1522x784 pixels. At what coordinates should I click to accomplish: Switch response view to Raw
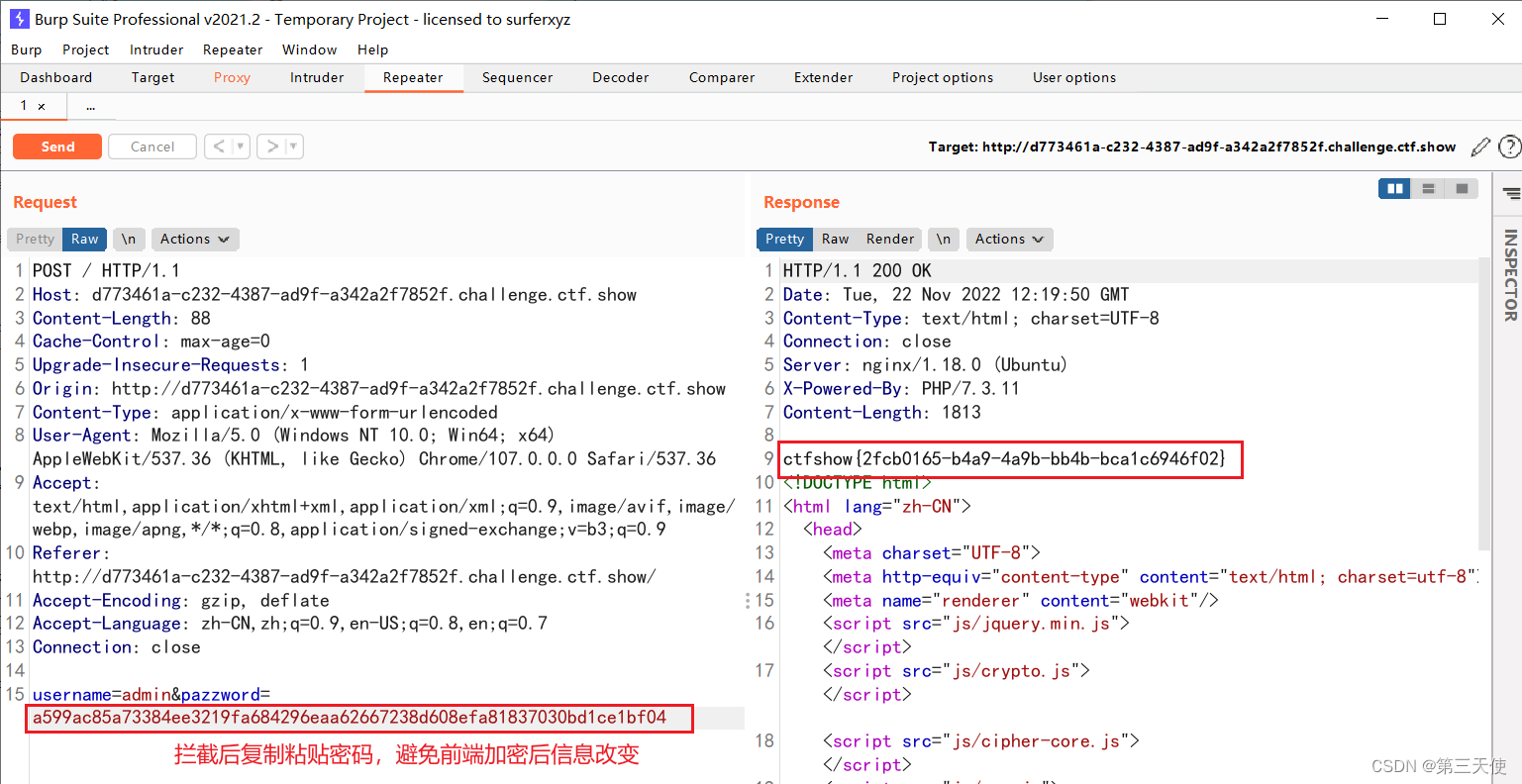coord(835,239)
